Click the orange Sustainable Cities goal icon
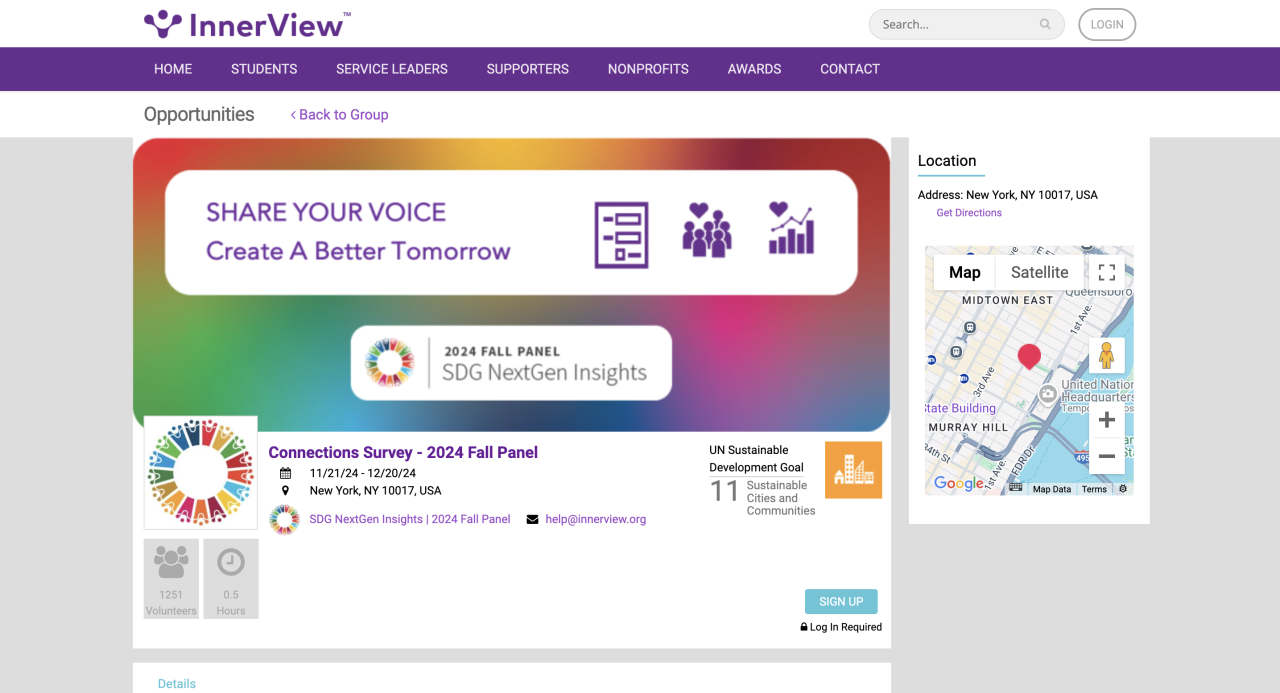This screenshot has width=1280, height=693. [x=853, y=470]
